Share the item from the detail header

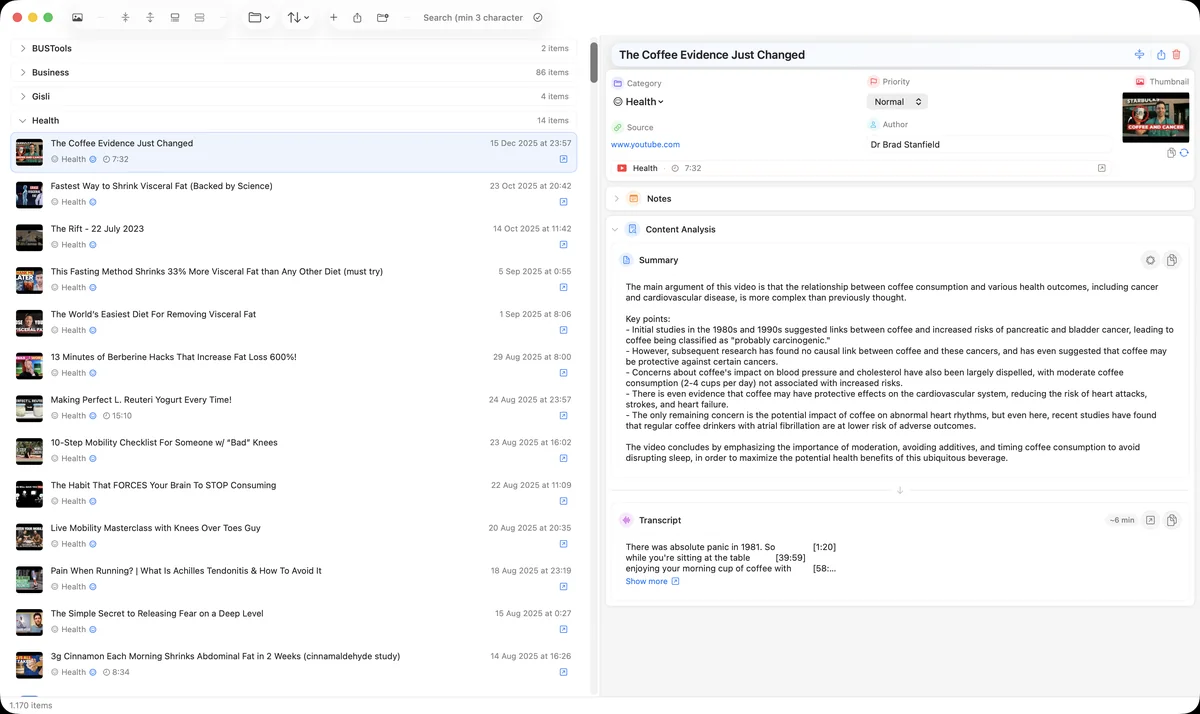point(1161,55)
